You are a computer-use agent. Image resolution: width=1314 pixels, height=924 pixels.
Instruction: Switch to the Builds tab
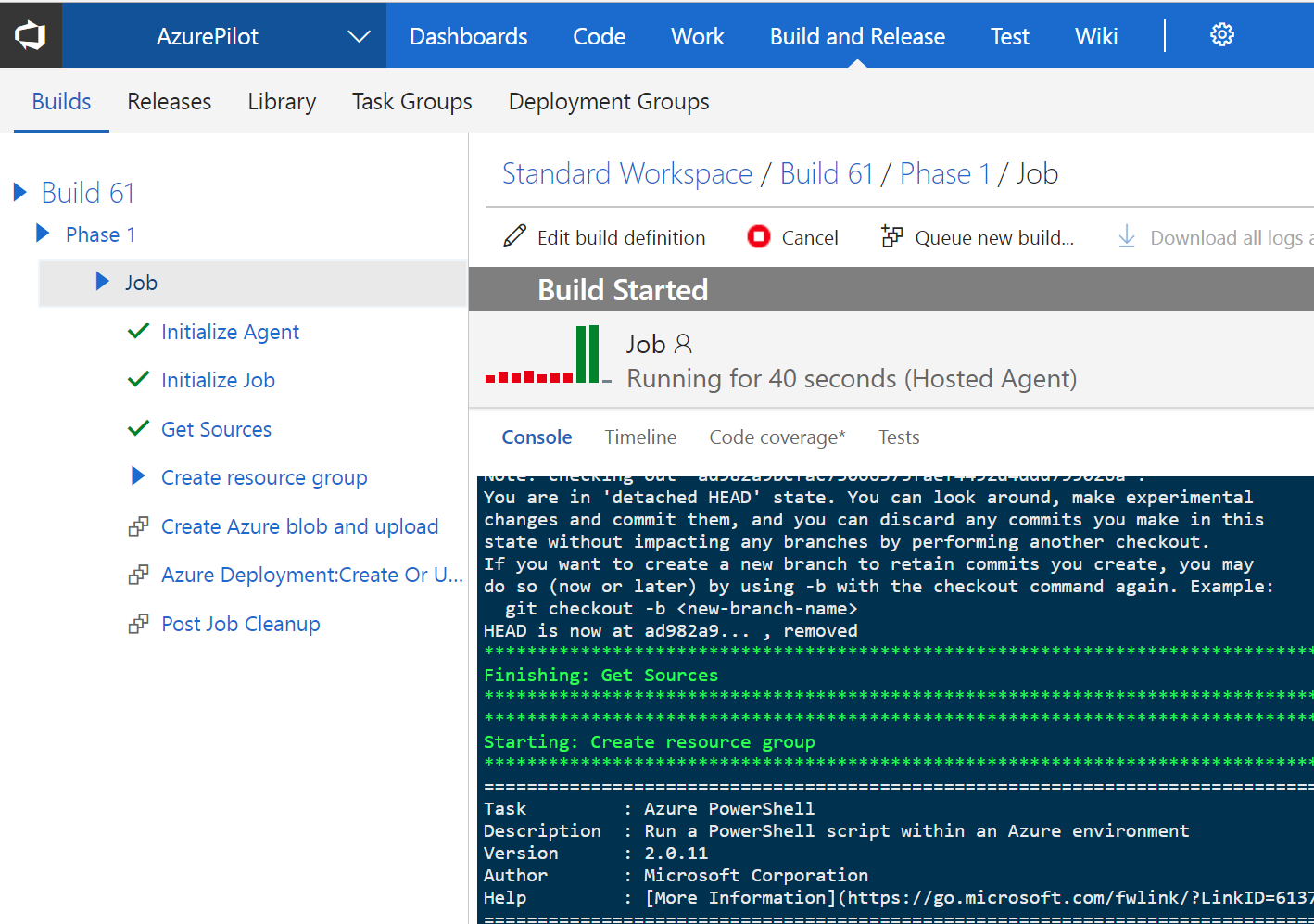61,101
